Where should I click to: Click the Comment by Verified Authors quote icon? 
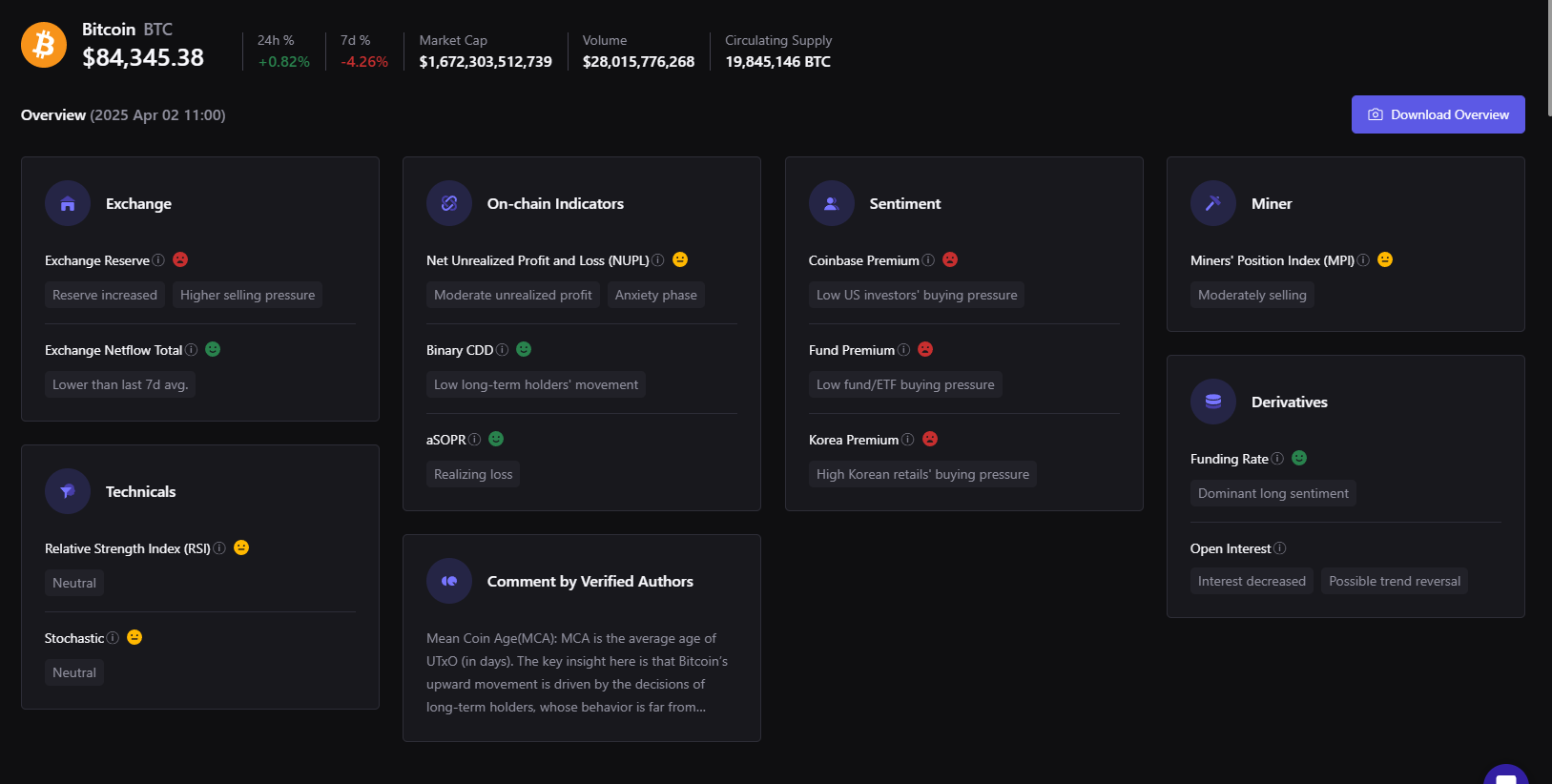[449, 581]
